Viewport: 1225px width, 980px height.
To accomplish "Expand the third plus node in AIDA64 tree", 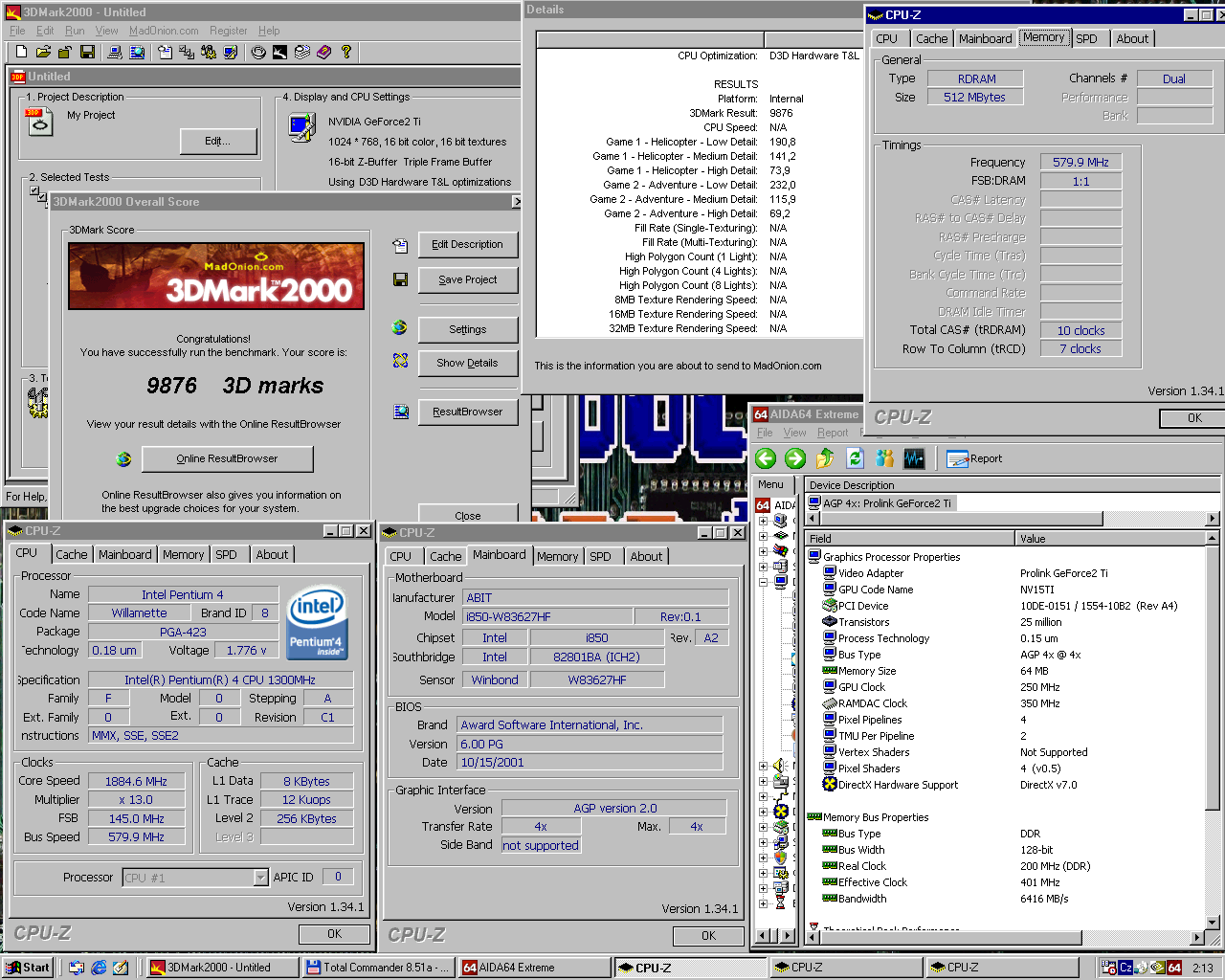I will click(763, 552).
